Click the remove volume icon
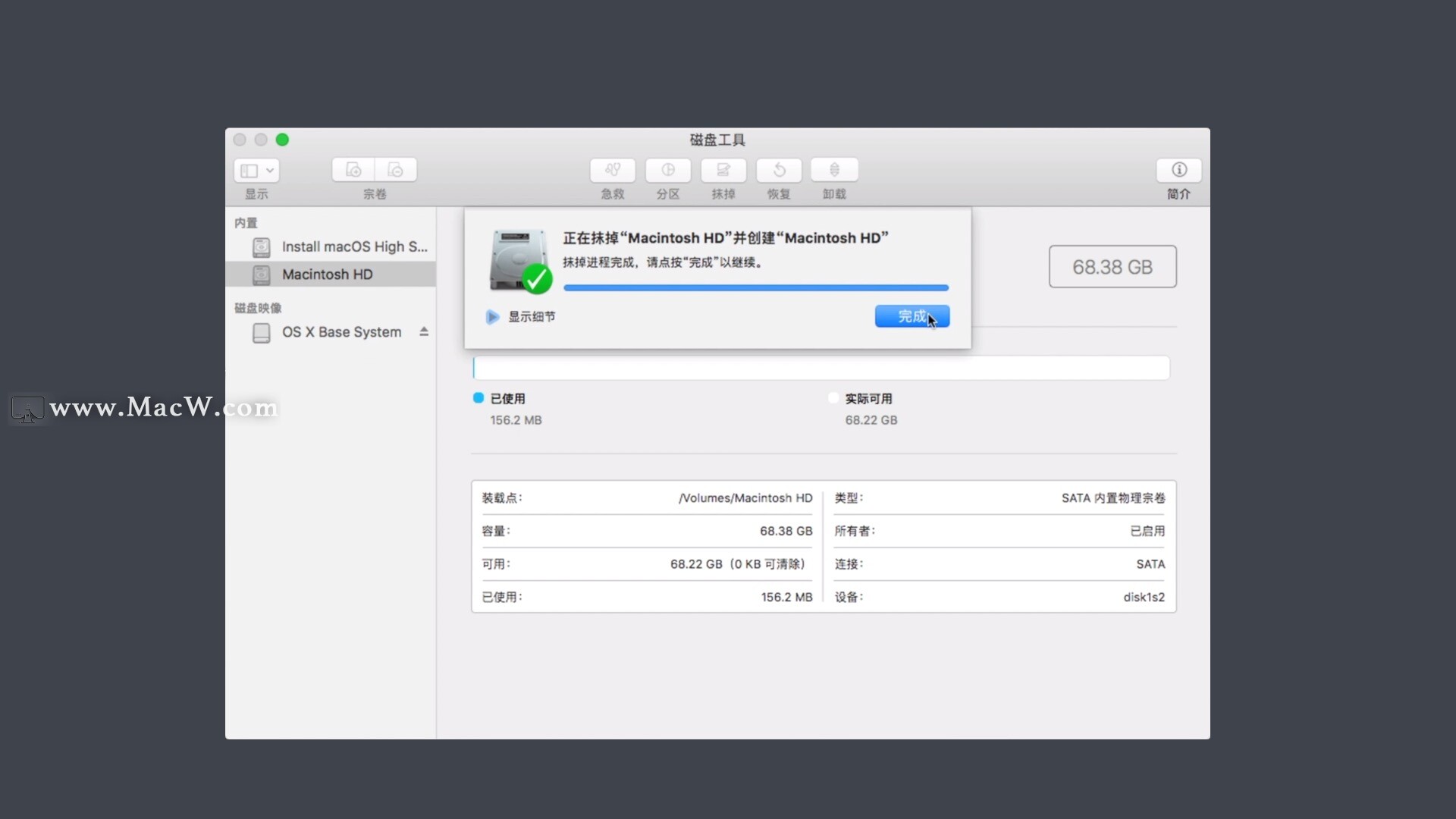This screenshot has height=819, width=1456. 395,170
